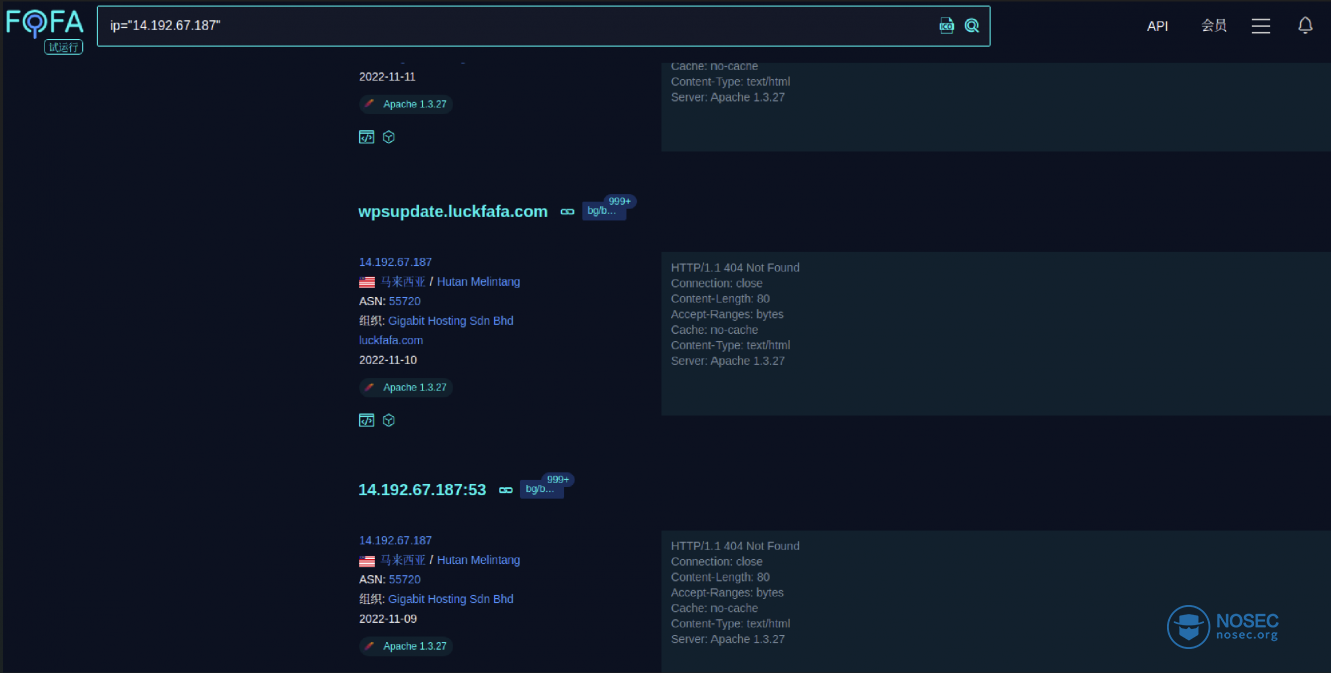This screenshot has height=673, width=1331.
Task: Click 'HTTP/1.1 404 Not Found' in wpsupdate.luckfafa.com response
Action: click(x=735, y=268)
